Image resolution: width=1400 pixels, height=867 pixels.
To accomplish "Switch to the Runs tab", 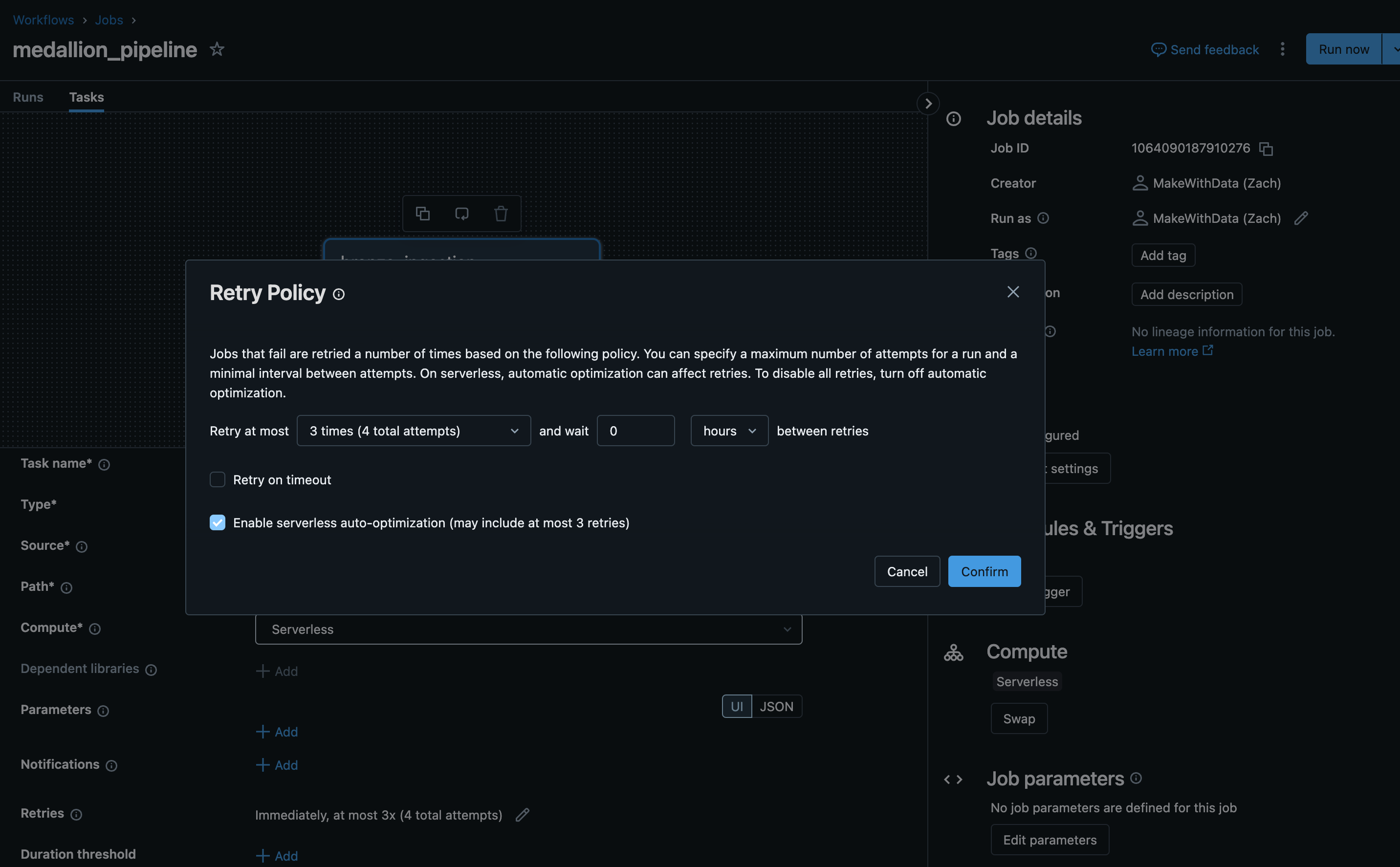I will [28, 97].
